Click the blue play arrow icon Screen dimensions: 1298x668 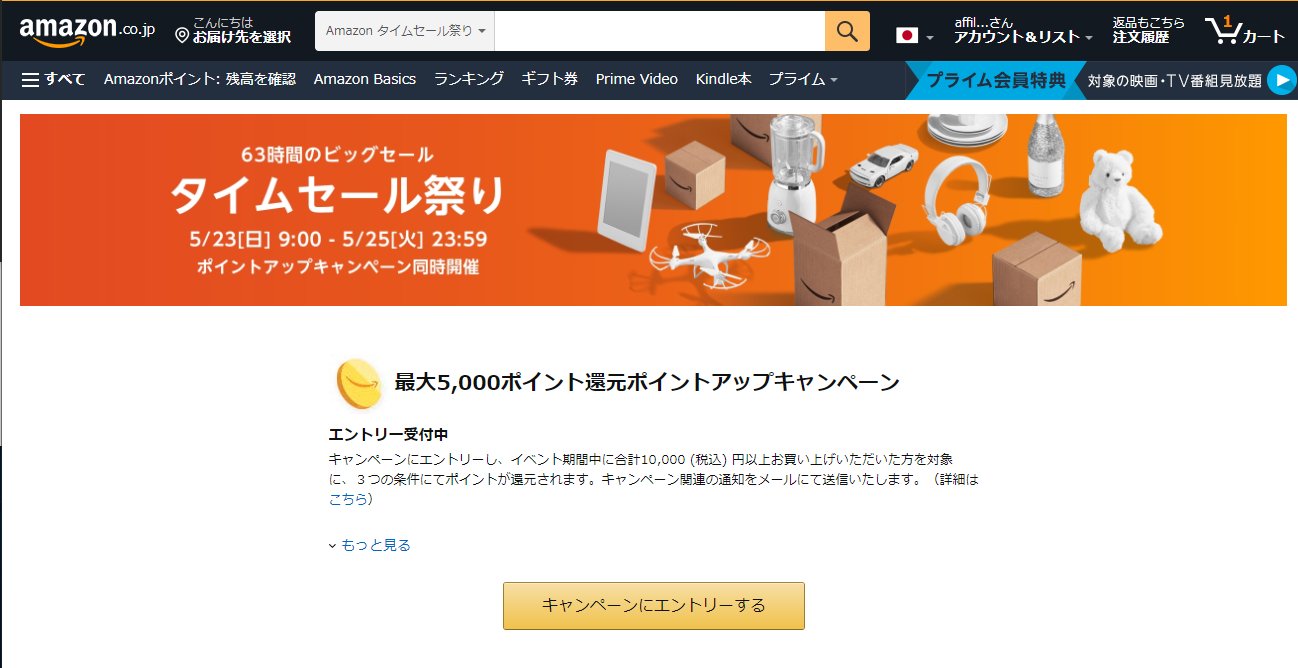(1281, 80)
